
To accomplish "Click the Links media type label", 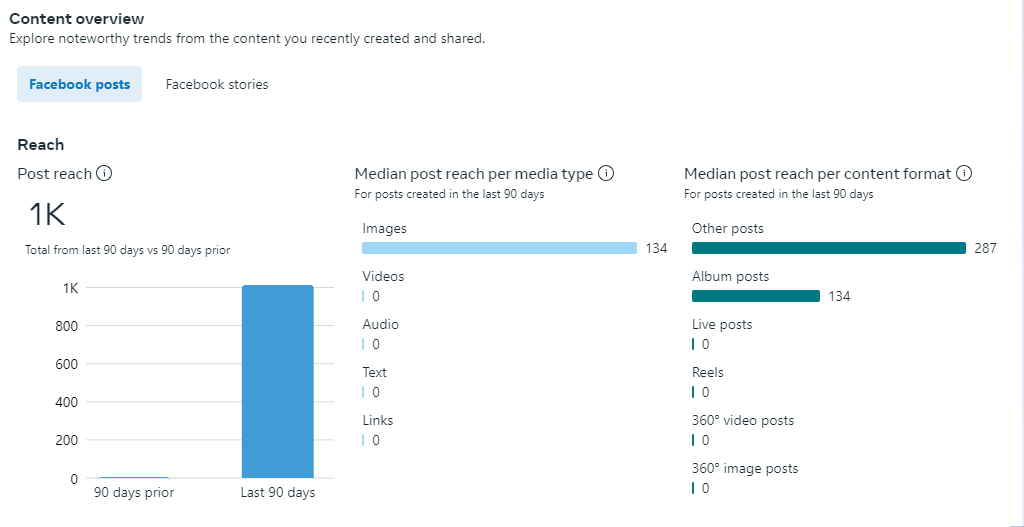I will click(378, 420).
